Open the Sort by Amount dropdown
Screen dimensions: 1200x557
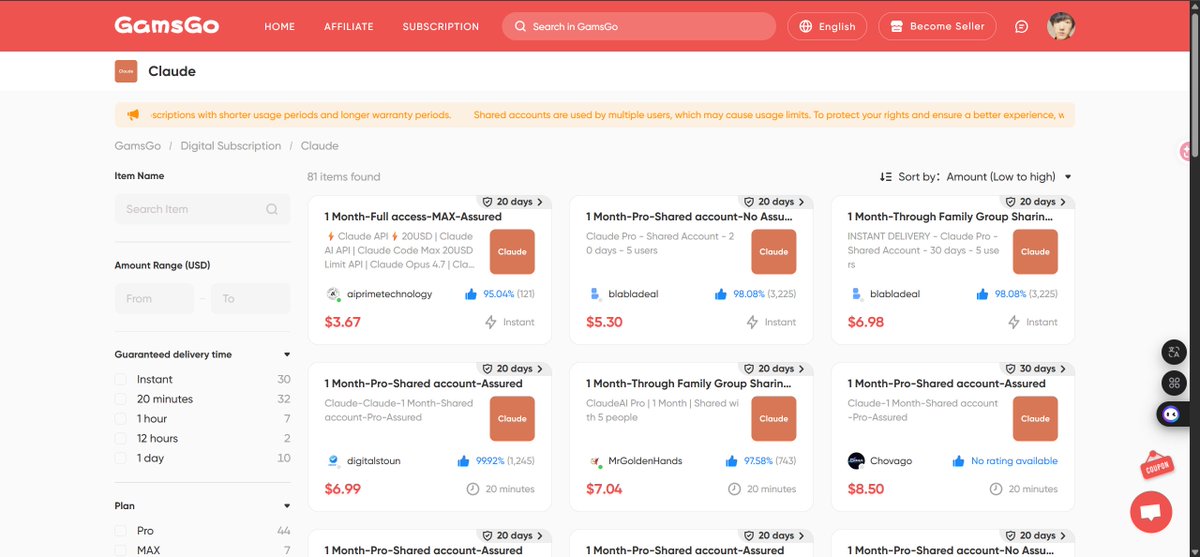(1009, 177)
